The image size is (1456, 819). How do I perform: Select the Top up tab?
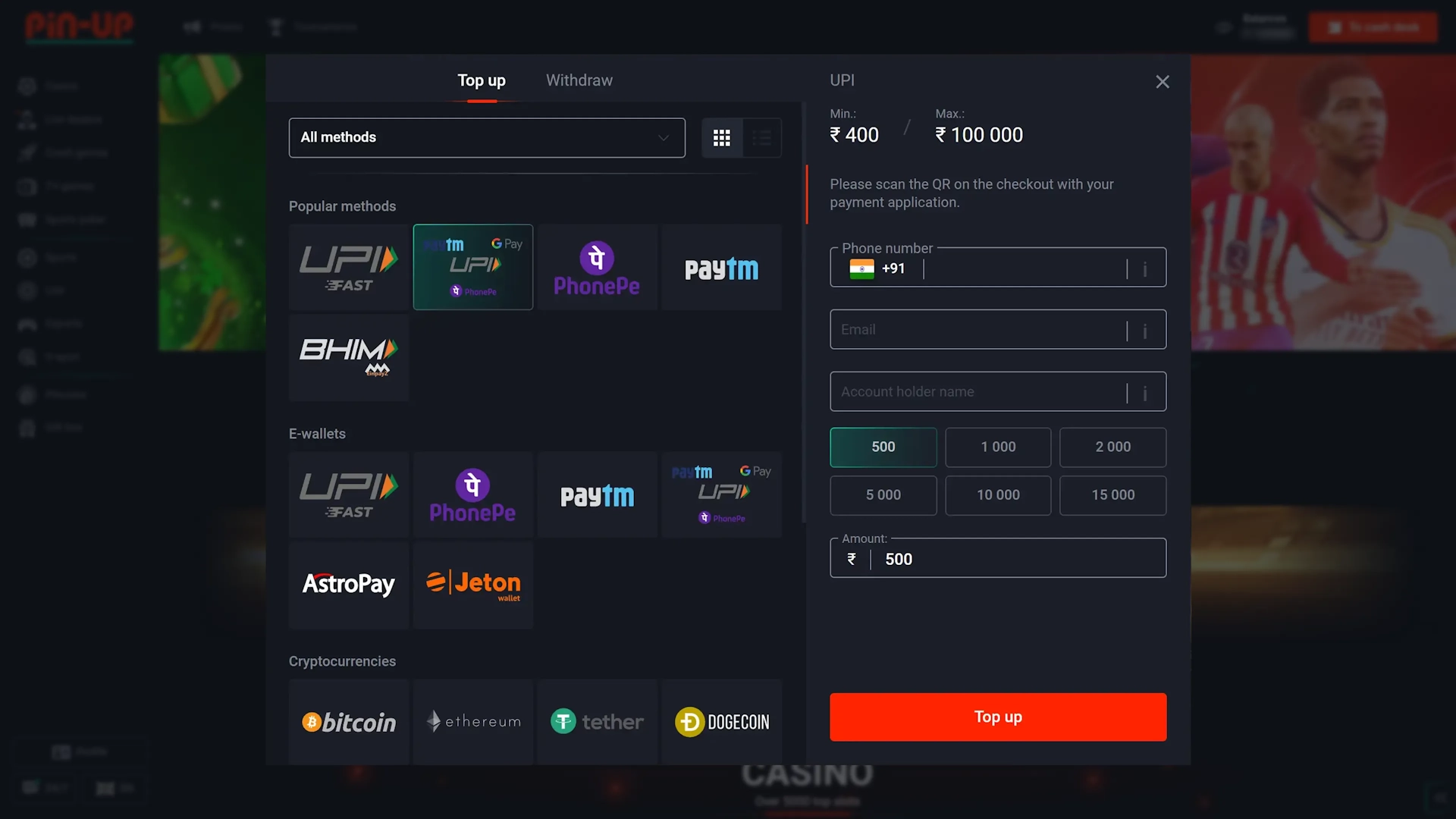click(481, 80)
